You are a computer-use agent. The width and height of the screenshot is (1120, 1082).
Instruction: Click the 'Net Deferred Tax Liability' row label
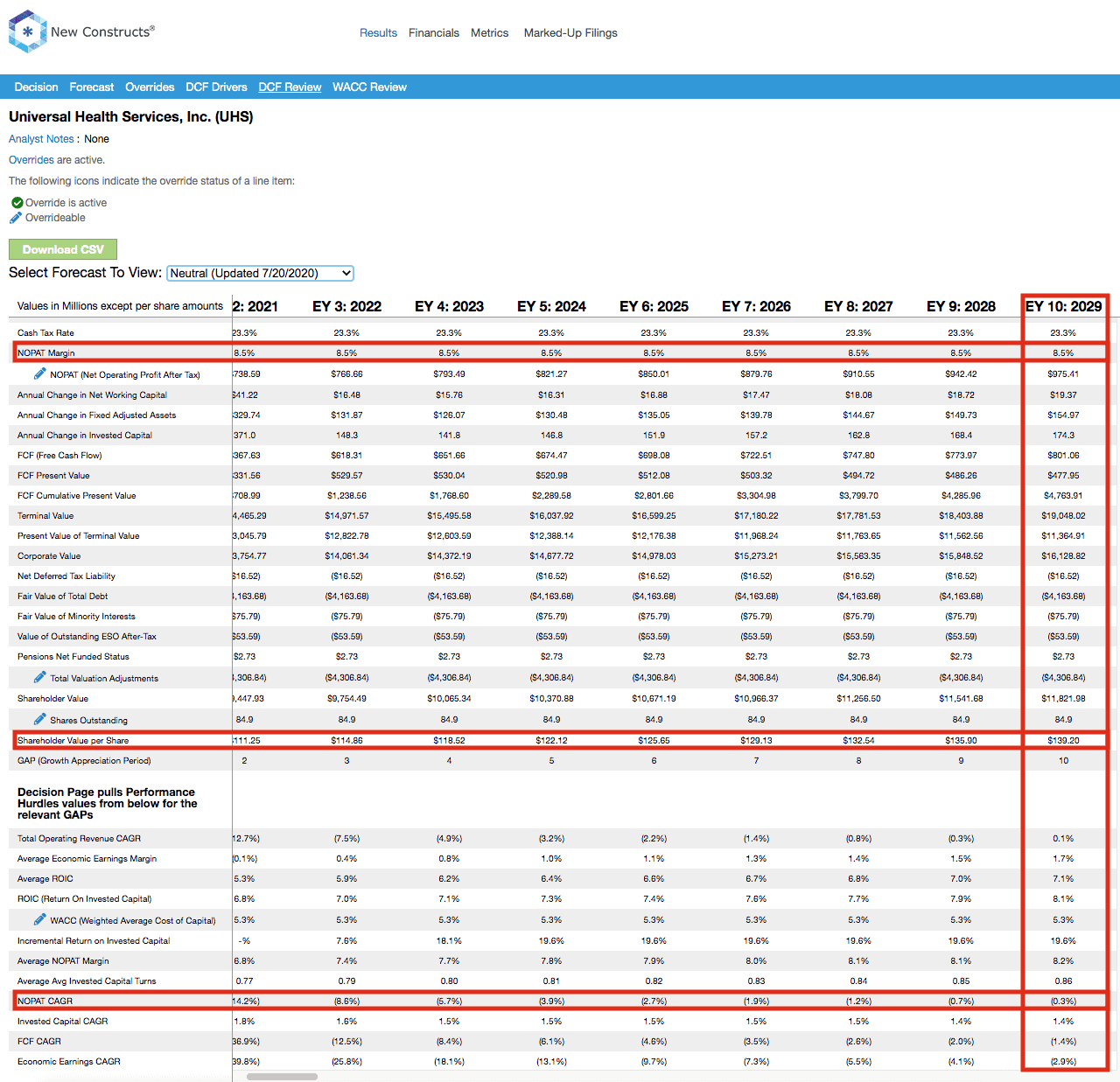point(66,576)
